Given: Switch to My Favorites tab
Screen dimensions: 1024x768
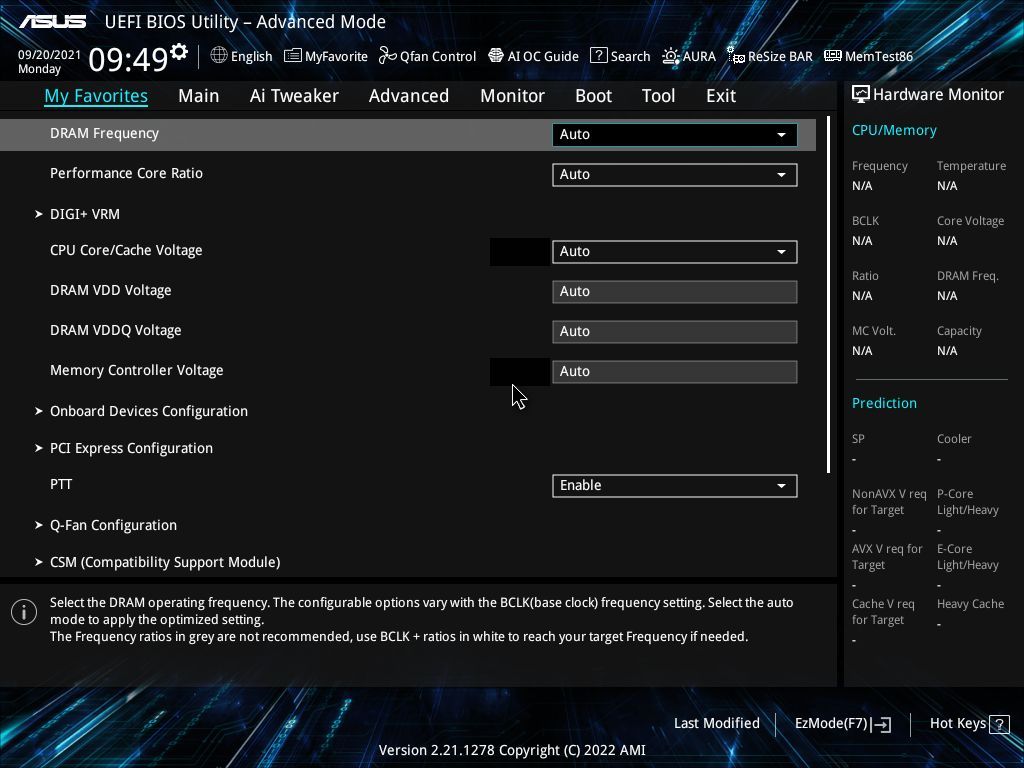Looking at the screenshot, I should tap(96, 96).
